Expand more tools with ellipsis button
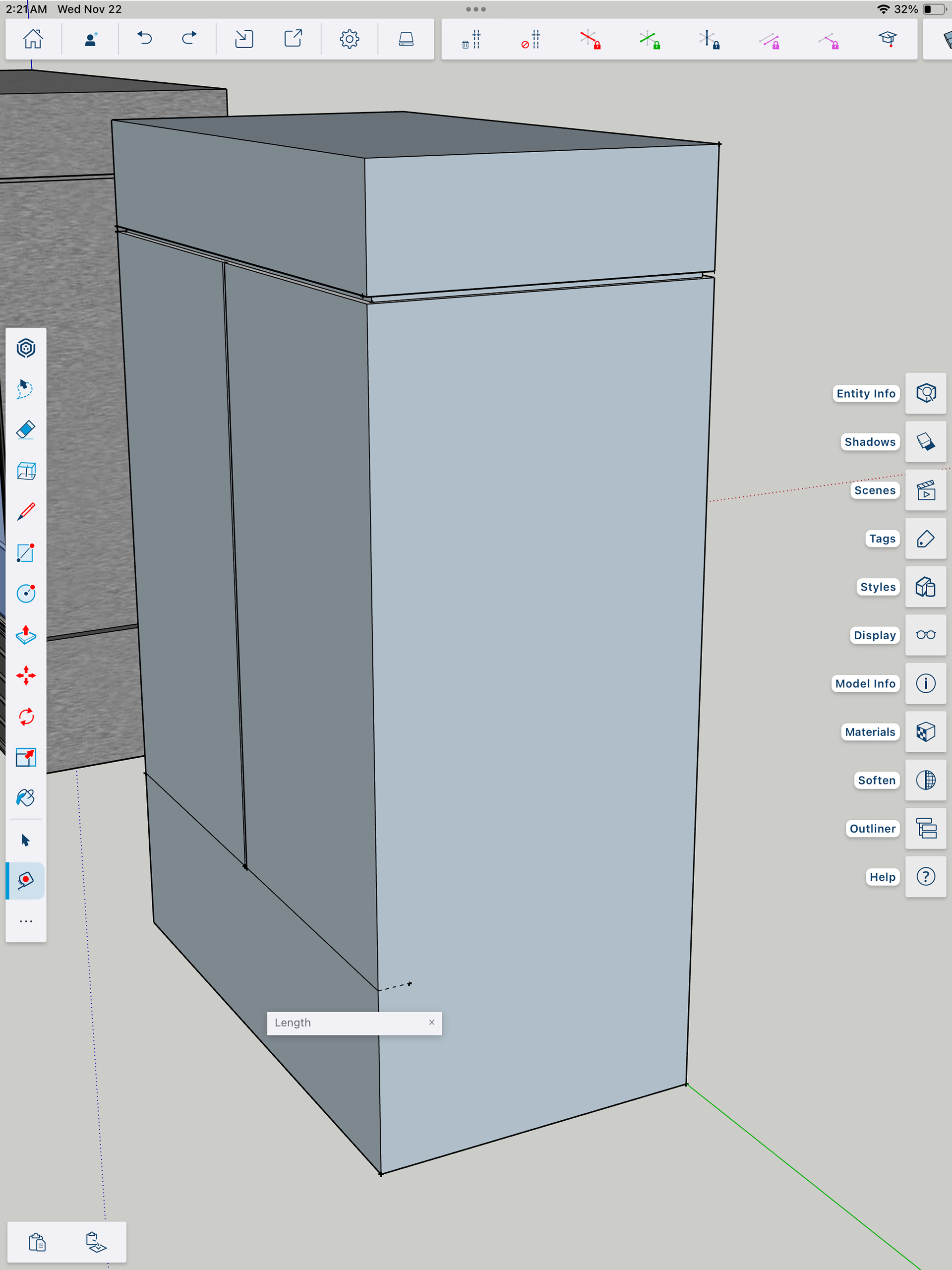Screen dimensions: 952x1270 point(26,921)
